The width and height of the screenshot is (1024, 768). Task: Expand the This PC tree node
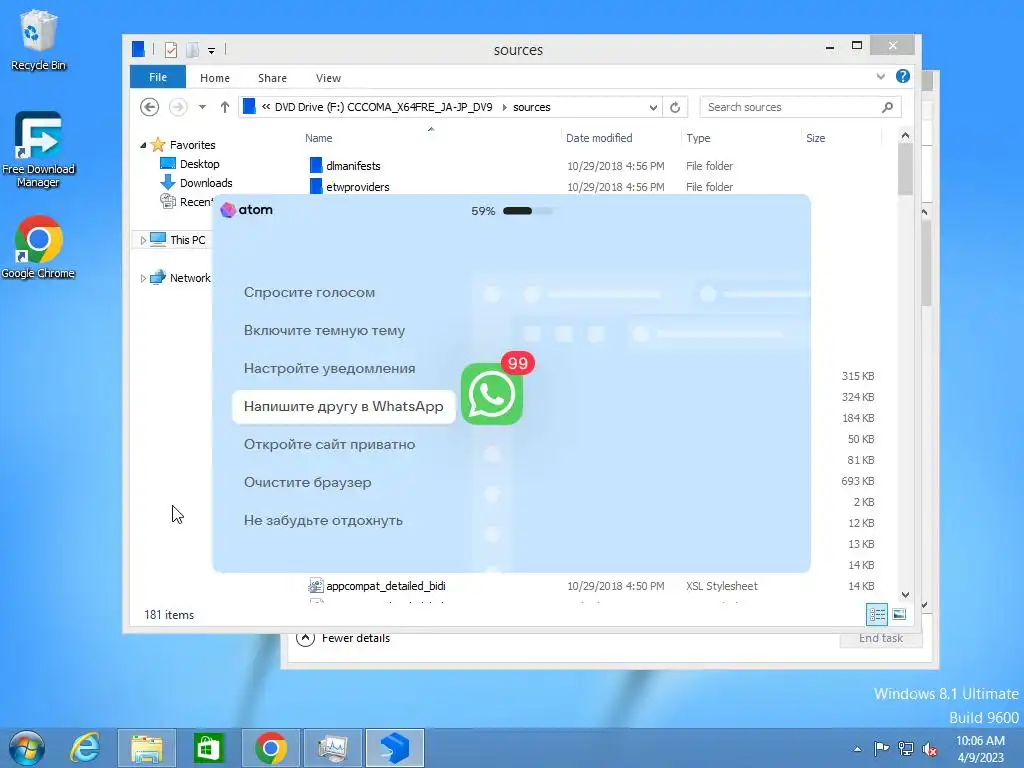143,240
